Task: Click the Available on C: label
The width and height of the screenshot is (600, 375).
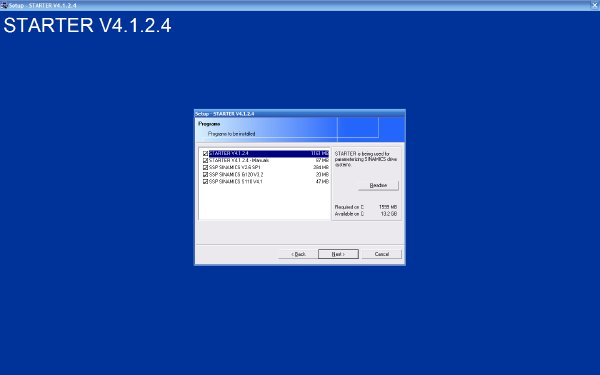Action: click(349, 214)
